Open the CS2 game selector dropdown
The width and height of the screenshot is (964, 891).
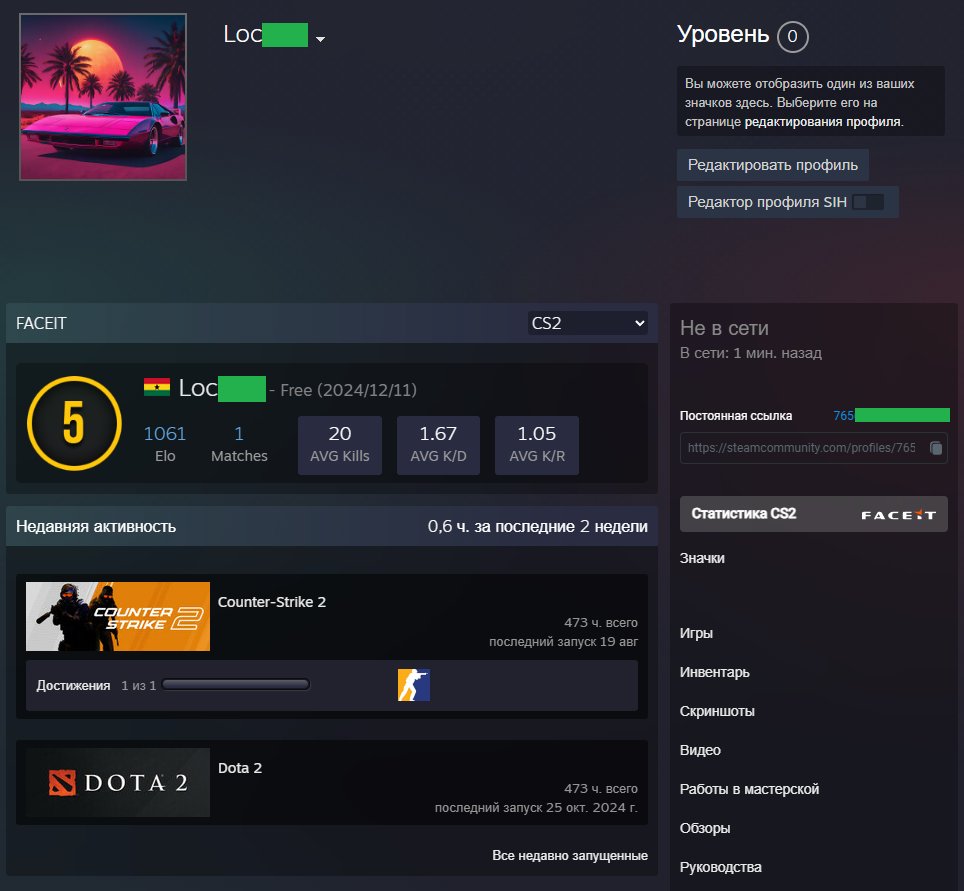tap(588, 324)
